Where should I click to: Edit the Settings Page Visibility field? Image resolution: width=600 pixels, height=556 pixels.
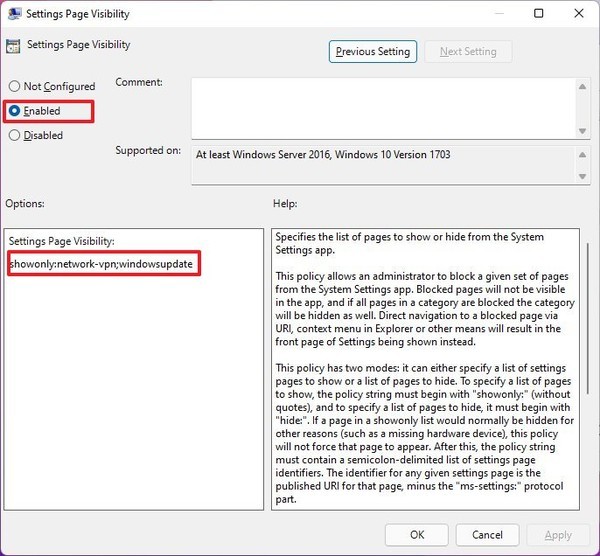tap(104, 264)
